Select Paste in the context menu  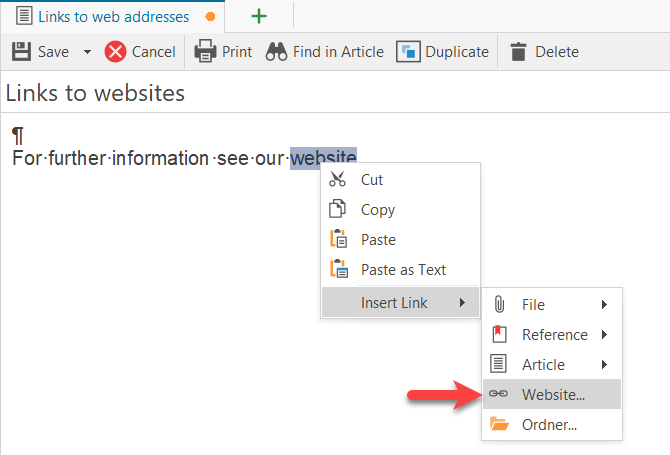[377, 240]
